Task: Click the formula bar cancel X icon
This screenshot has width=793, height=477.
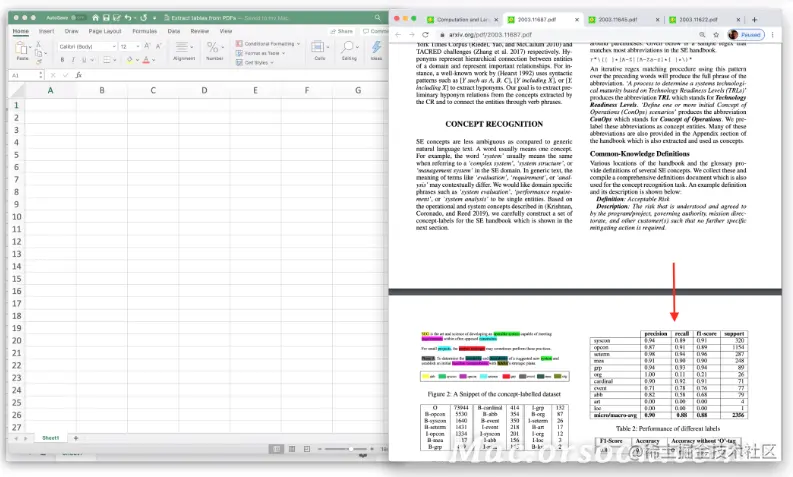Action: pyautogui.click(x=53, y=75)
